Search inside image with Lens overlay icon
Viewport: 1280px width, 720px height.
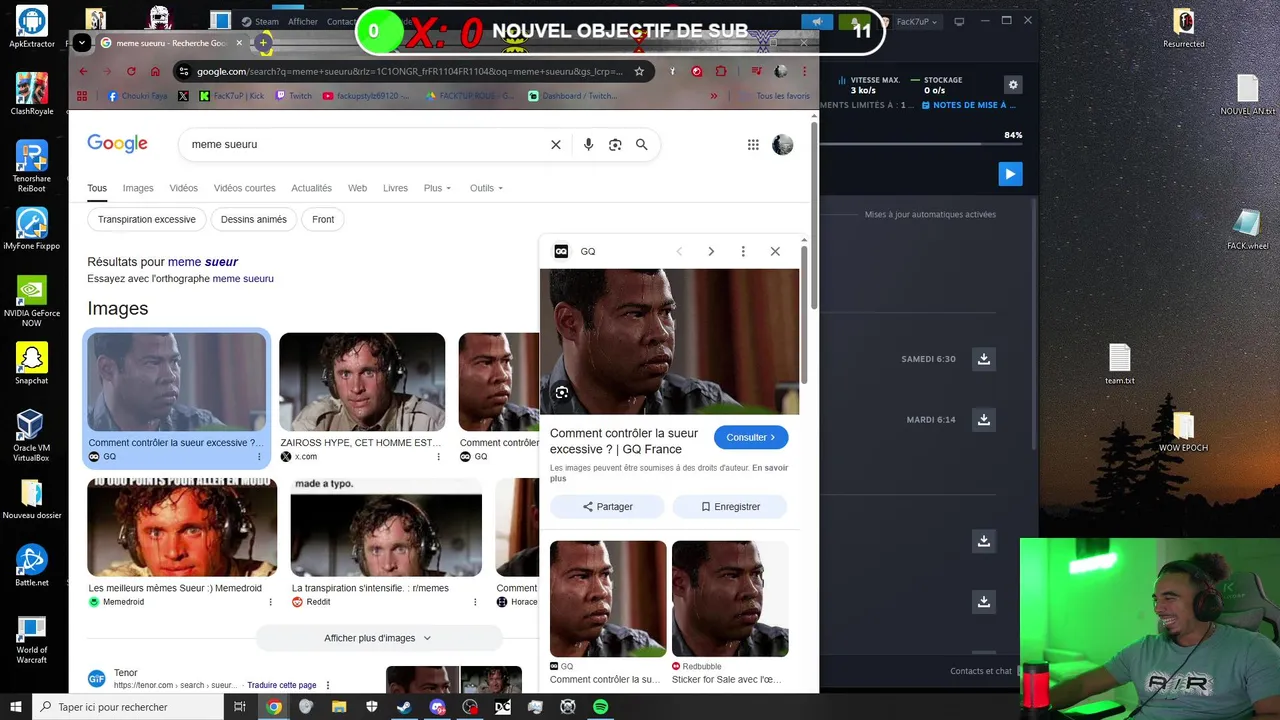(562, 393)
